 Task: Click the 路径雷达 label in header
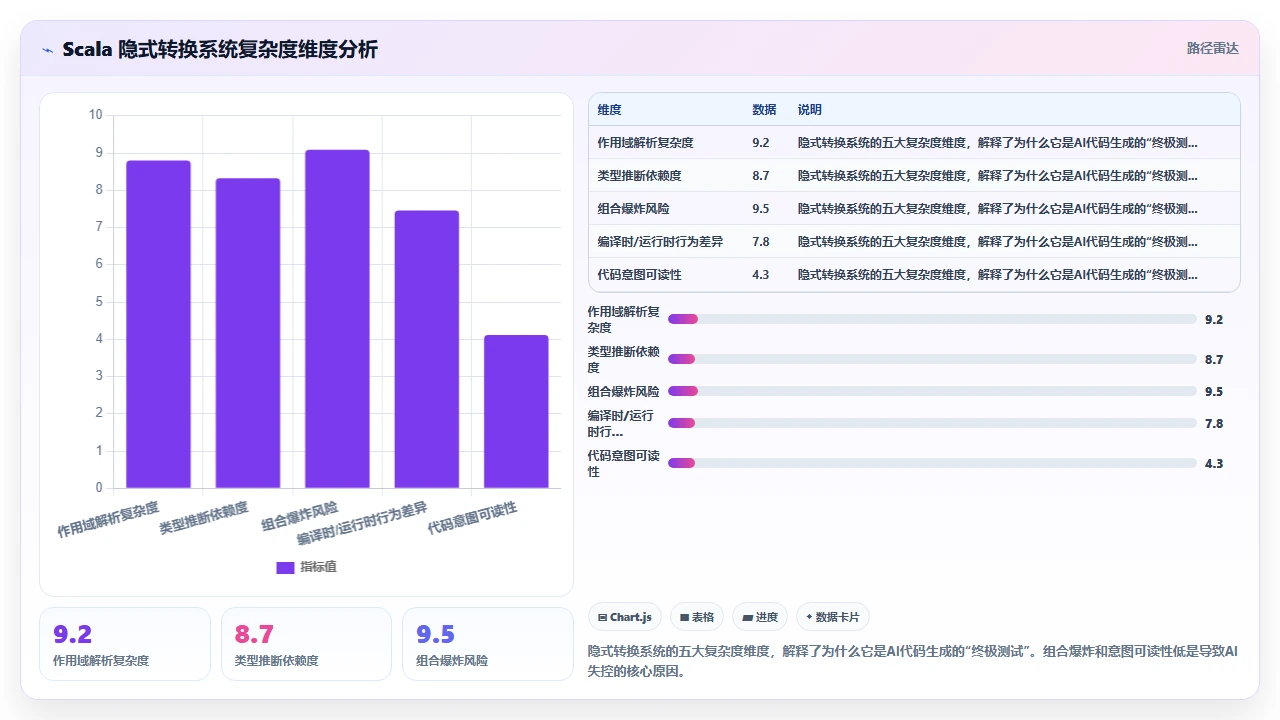(1212, 48)
